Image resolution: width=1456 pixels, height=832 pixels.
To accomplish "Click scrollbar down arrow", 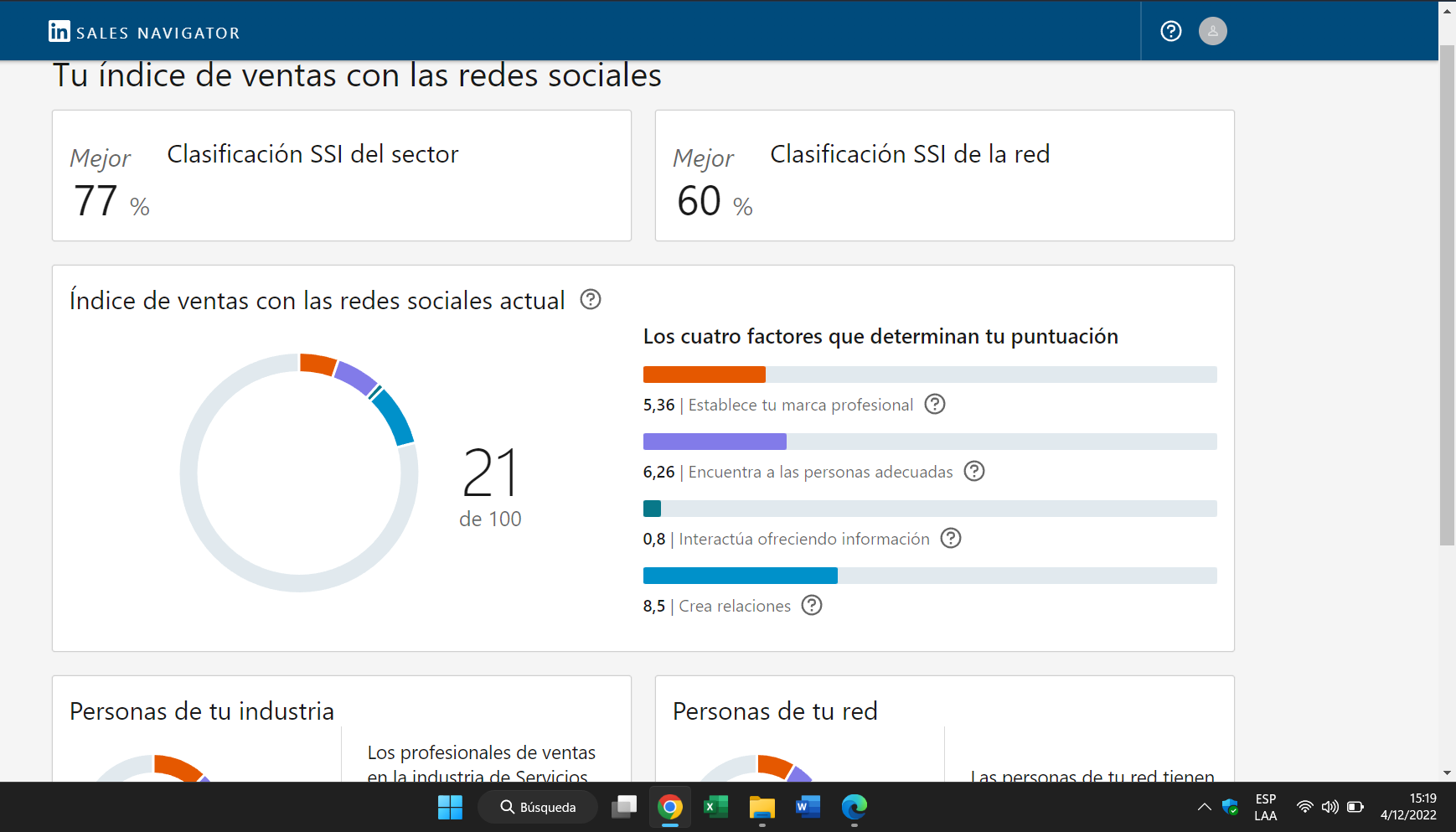I will coord(1447,773).
